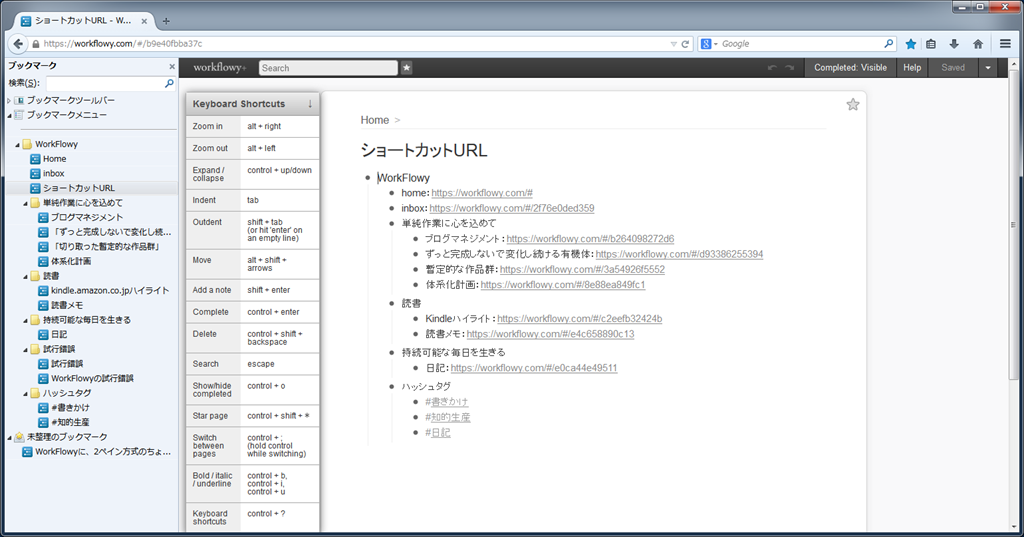The height and width of the screenshot is (537, 1024).
Task: Click the bullet next to 読書 item
Action: [x=392, y=303]
